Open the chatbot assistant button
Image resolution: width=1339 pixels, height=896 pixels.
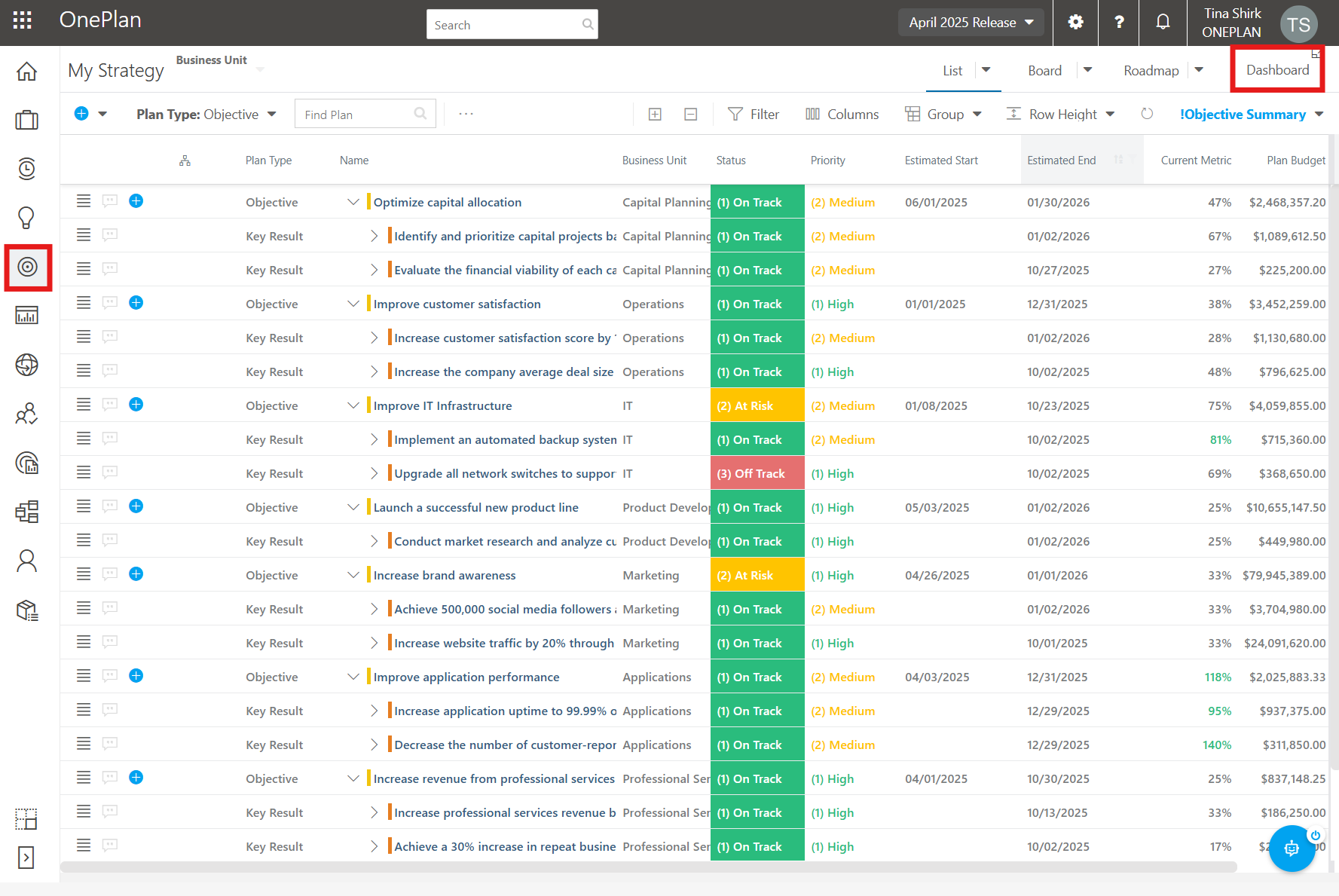[x=1292, y=849]
